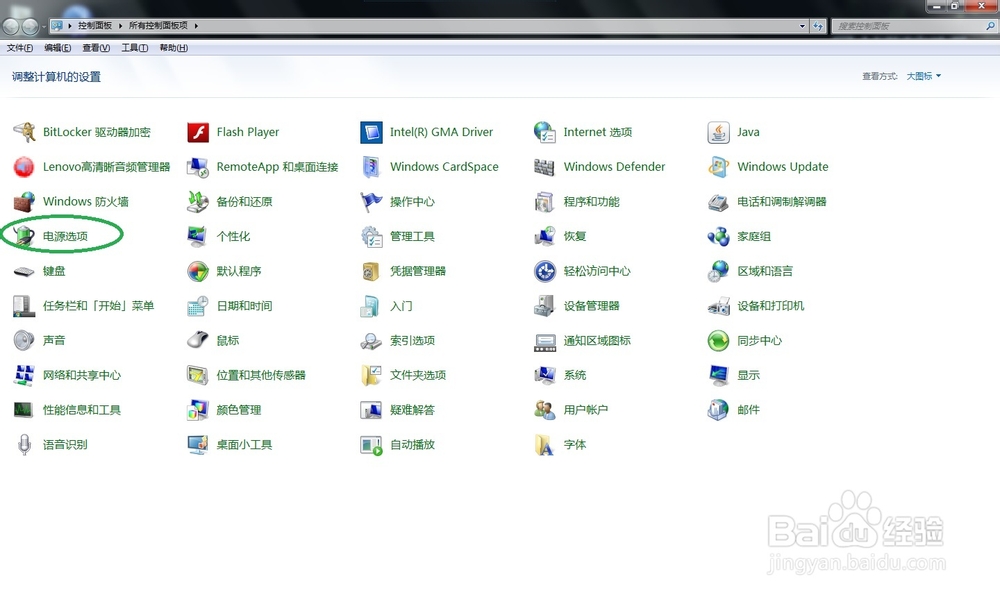Open the 帮助(H) menu
The image size is (1000, 597).
pyautogui.click(x=173, y=48)
